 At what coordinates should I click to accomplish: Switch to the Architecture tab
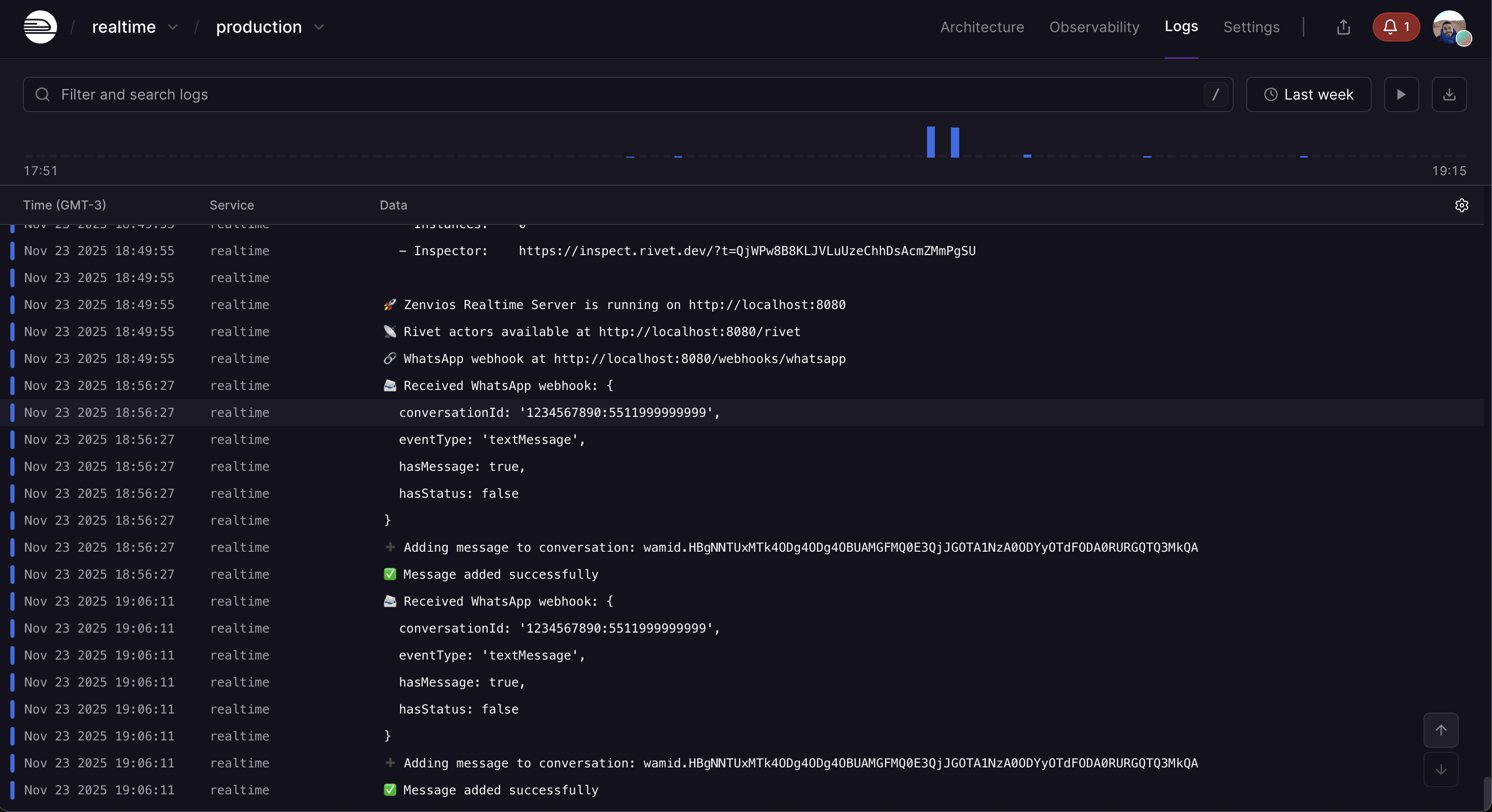pos(982,27)
